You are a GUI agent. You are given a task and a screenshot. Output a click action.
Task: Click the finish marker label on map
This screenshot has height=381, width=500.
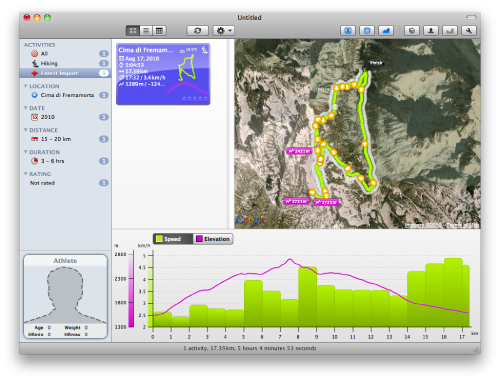coord(376,63)
